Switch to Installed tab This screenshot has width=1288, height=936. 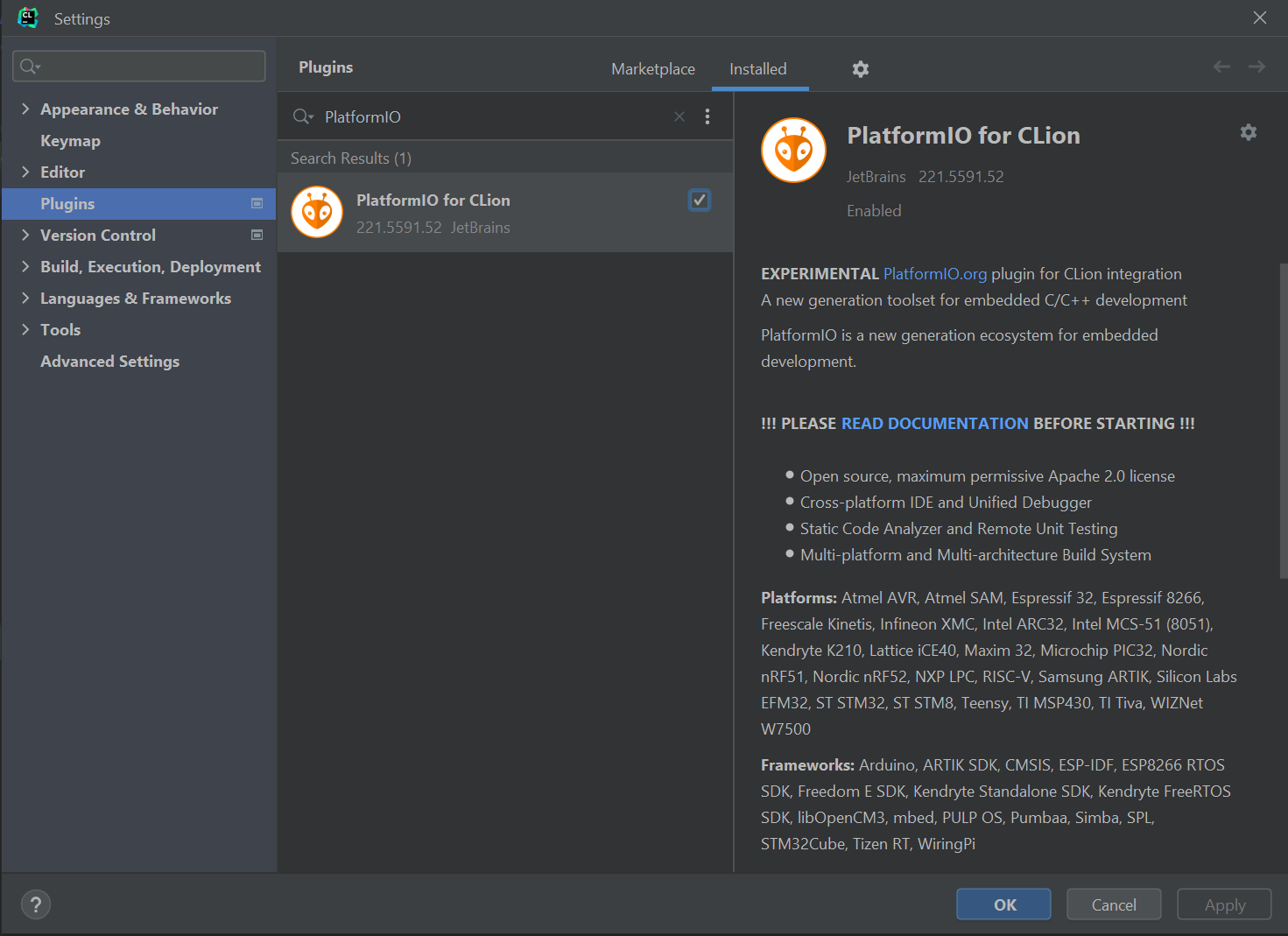[758, 69]
